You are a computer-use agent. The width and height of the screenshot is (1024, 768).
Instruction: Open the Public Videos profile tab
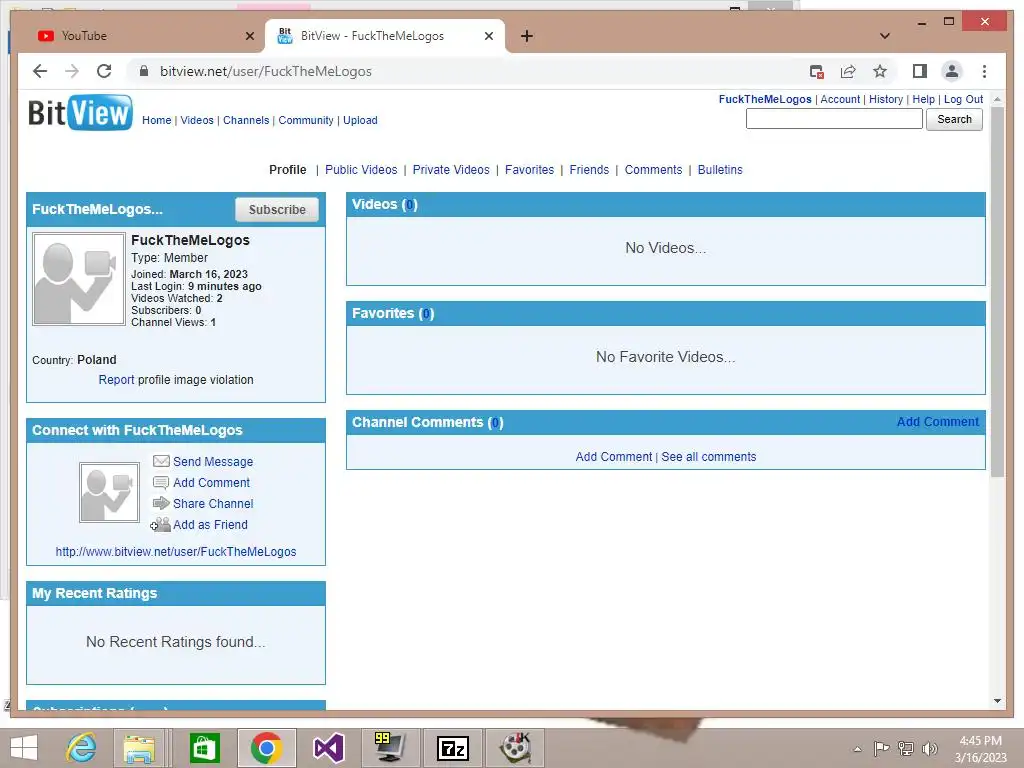pos(361,170)
